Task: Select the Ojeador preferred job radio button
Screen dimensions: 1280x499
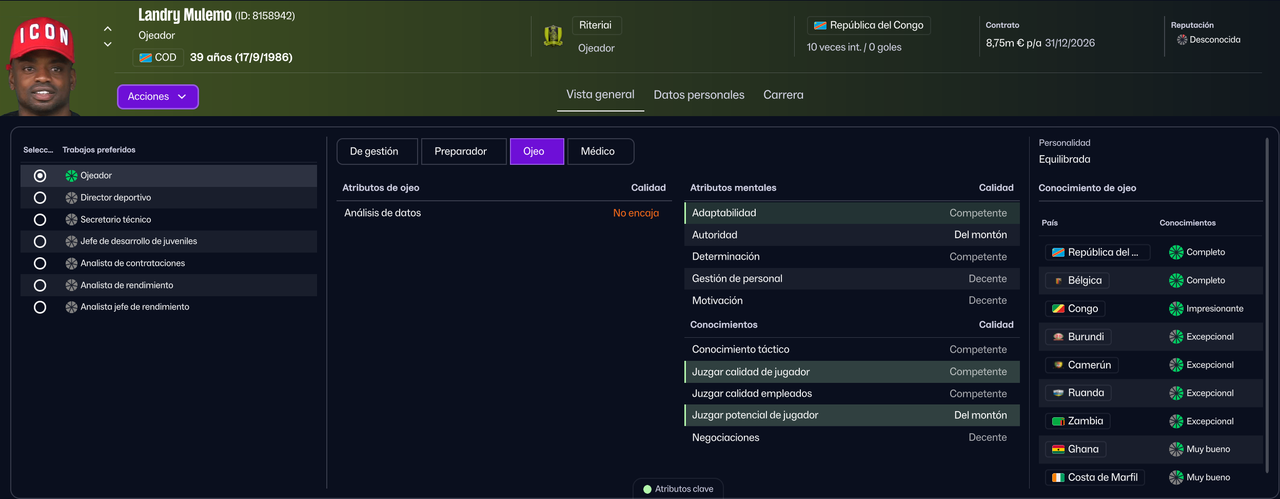Action: (40, 176)
